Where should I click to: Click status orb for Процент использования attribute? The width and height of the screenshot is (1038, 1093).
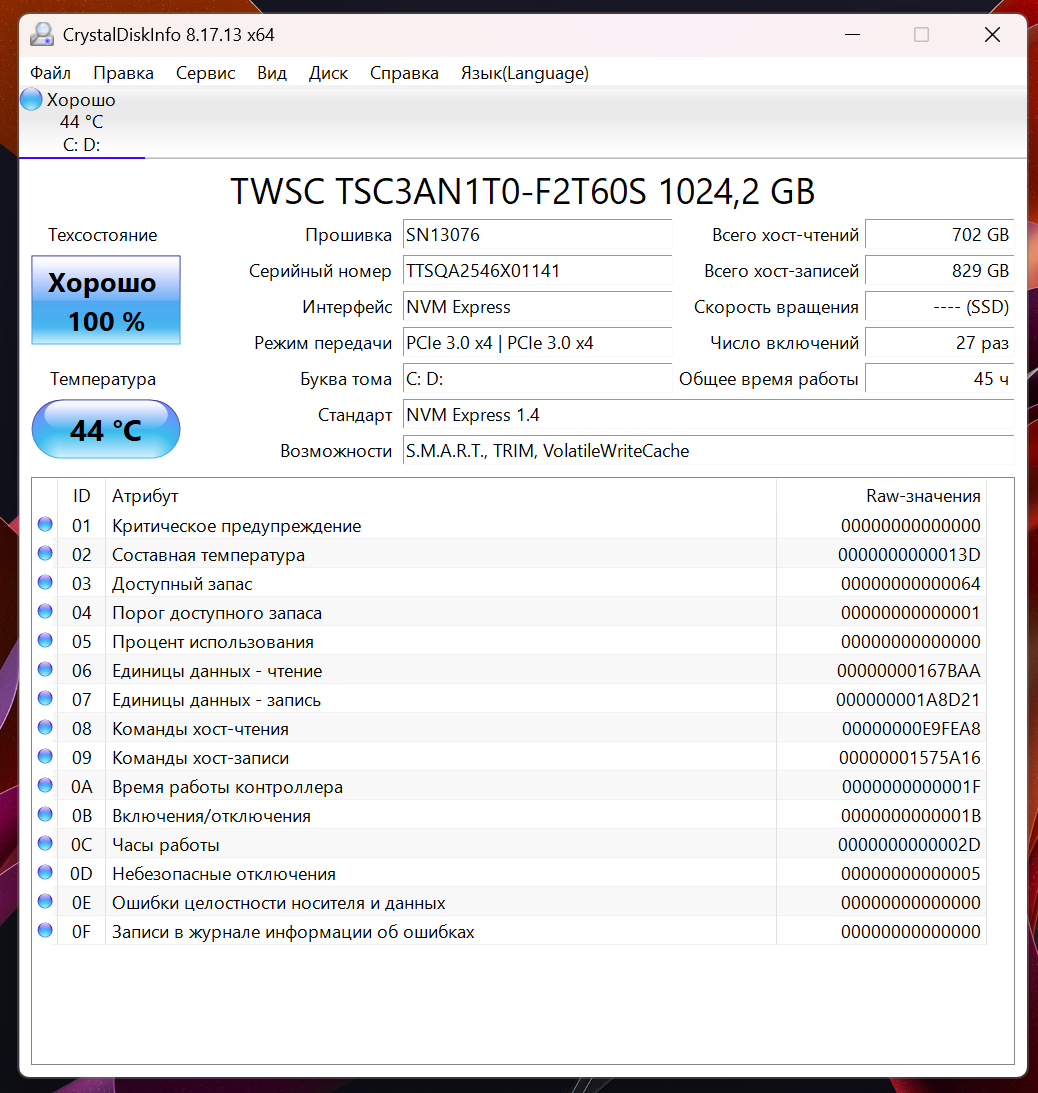(x=45, y=641)
